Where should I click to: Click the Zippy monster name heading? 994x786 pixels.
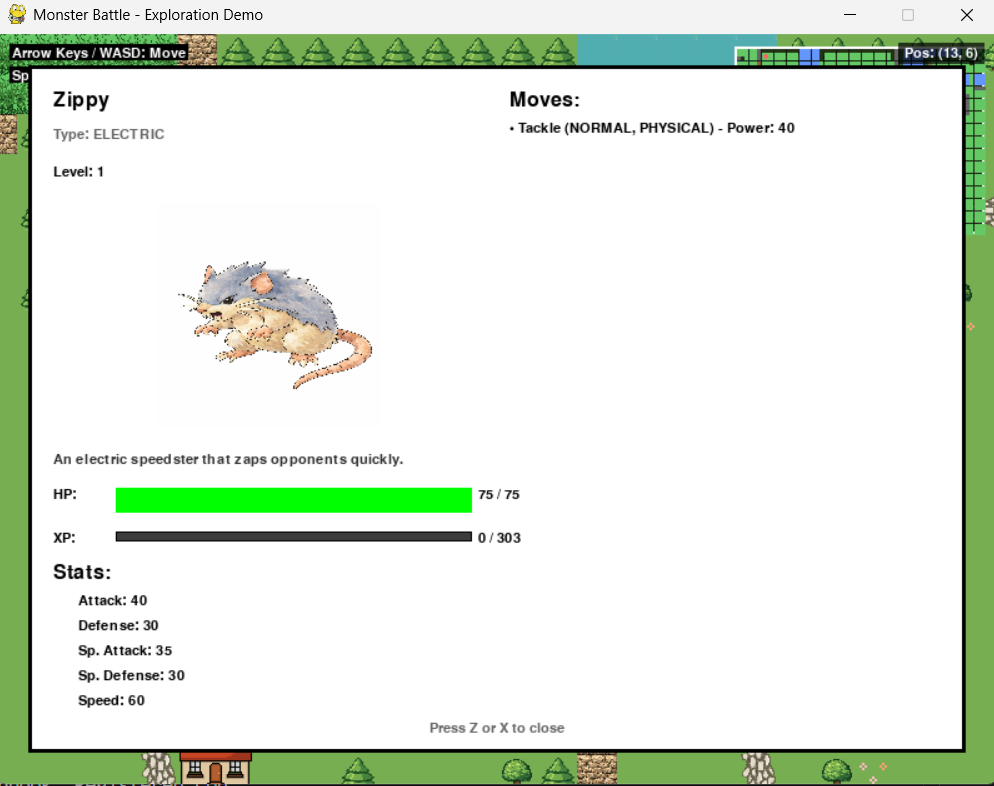[x=81, y=100]
